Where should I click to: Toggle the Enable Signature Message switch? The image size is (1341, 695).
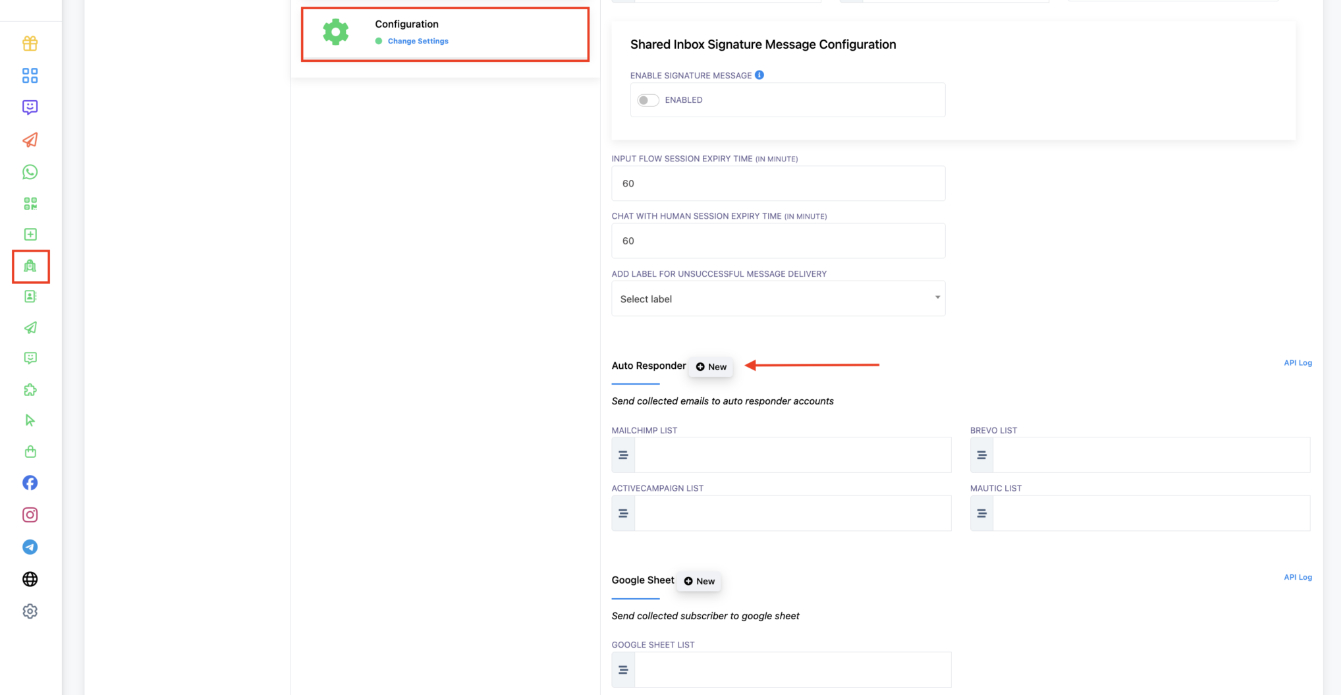(648, 100)
